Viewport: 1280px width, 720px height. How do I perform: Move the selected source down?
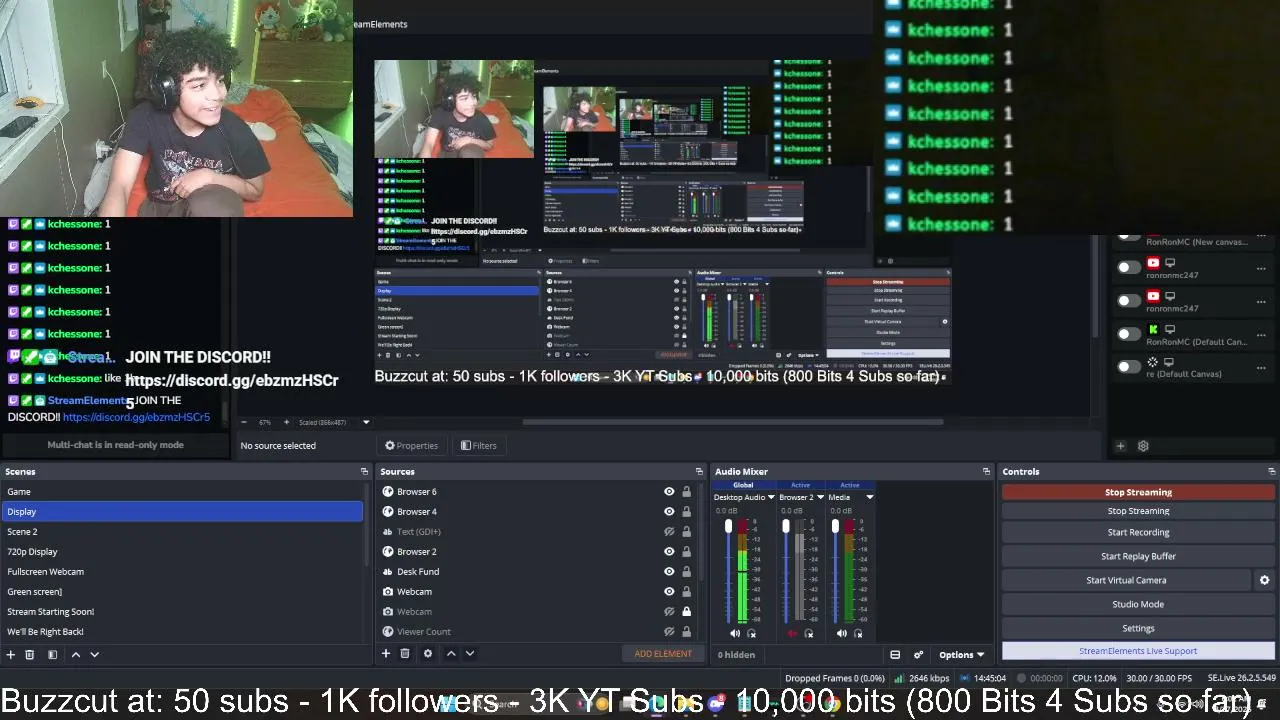[x=469, y=654]
